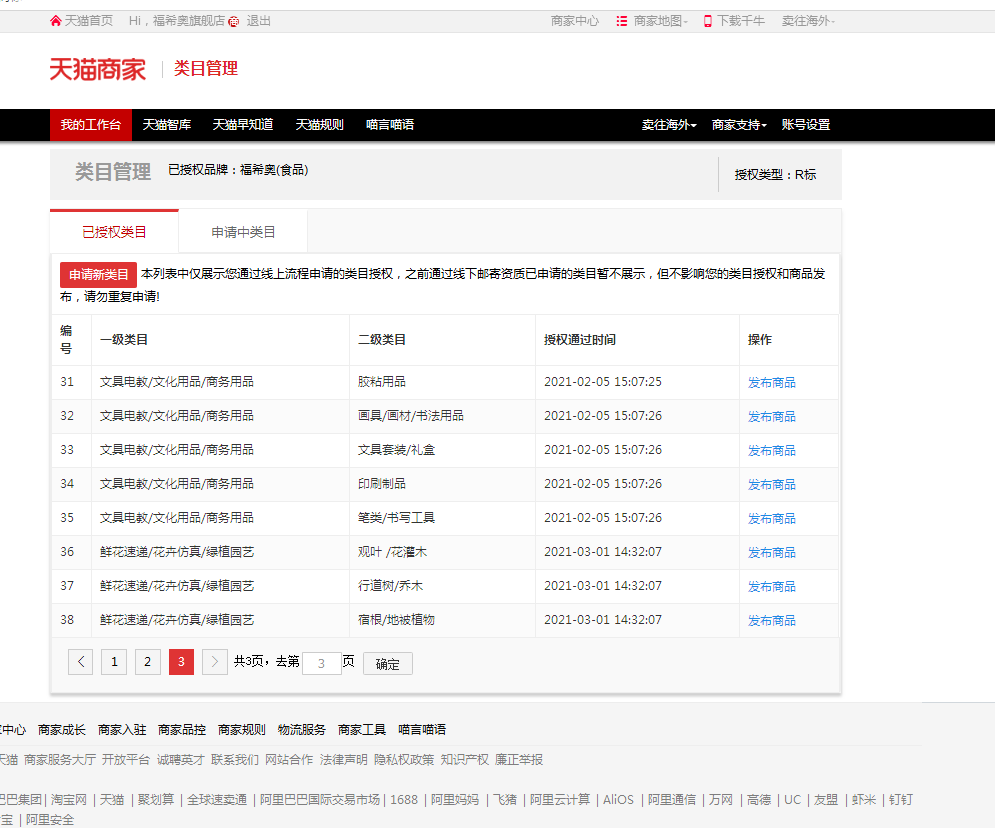Open the 天猫早知道 menu item

243,125
